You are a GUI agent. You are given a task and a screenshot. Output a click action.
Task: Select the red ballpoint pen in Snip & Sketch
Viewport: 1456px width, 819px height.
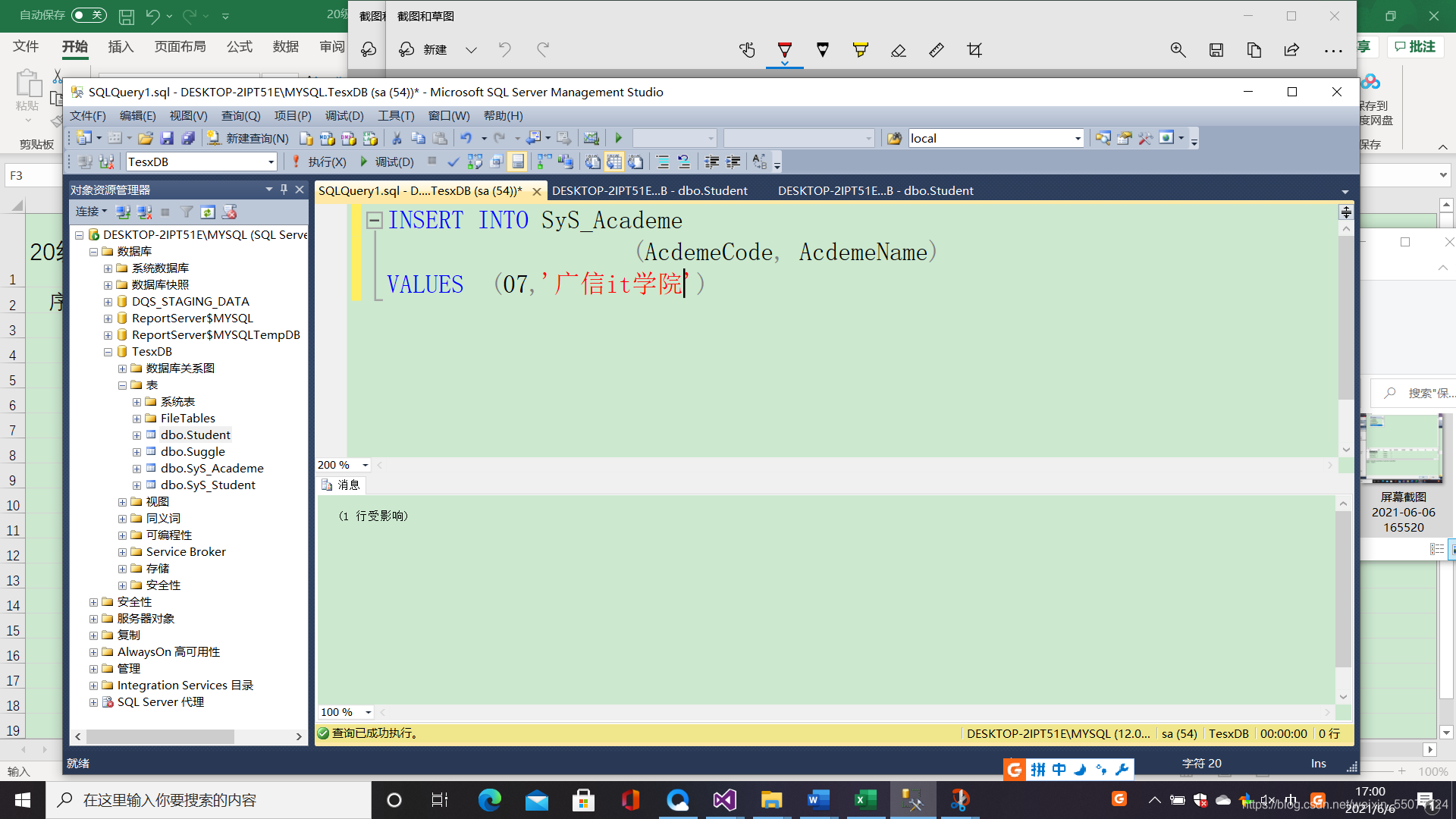(784, 50)
